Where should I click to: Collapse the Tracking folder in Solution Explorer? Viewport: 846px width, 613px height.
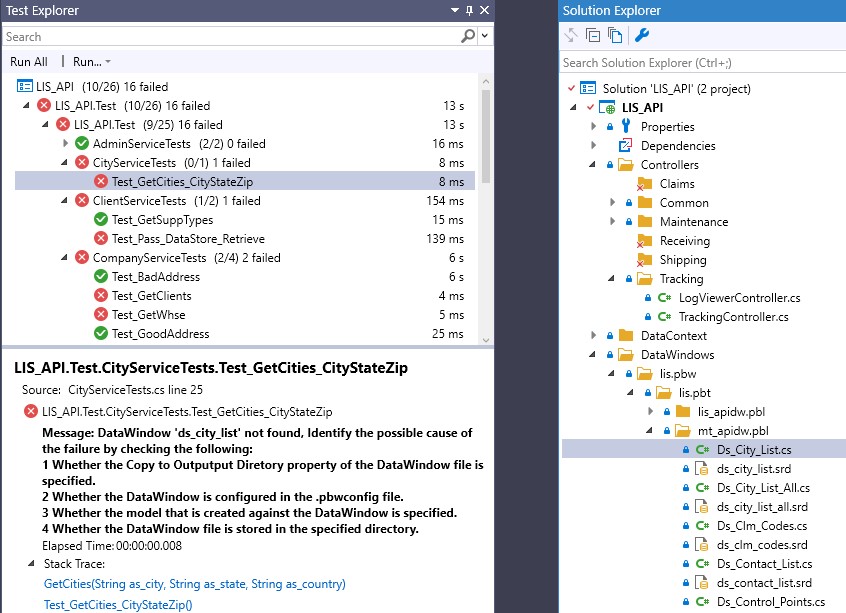(x=613, y=279)
